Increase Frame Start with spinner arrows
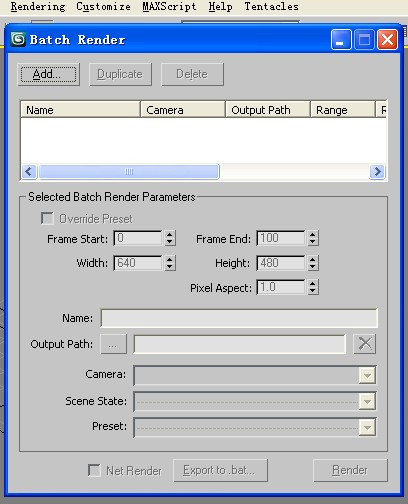 click(170, 235)
